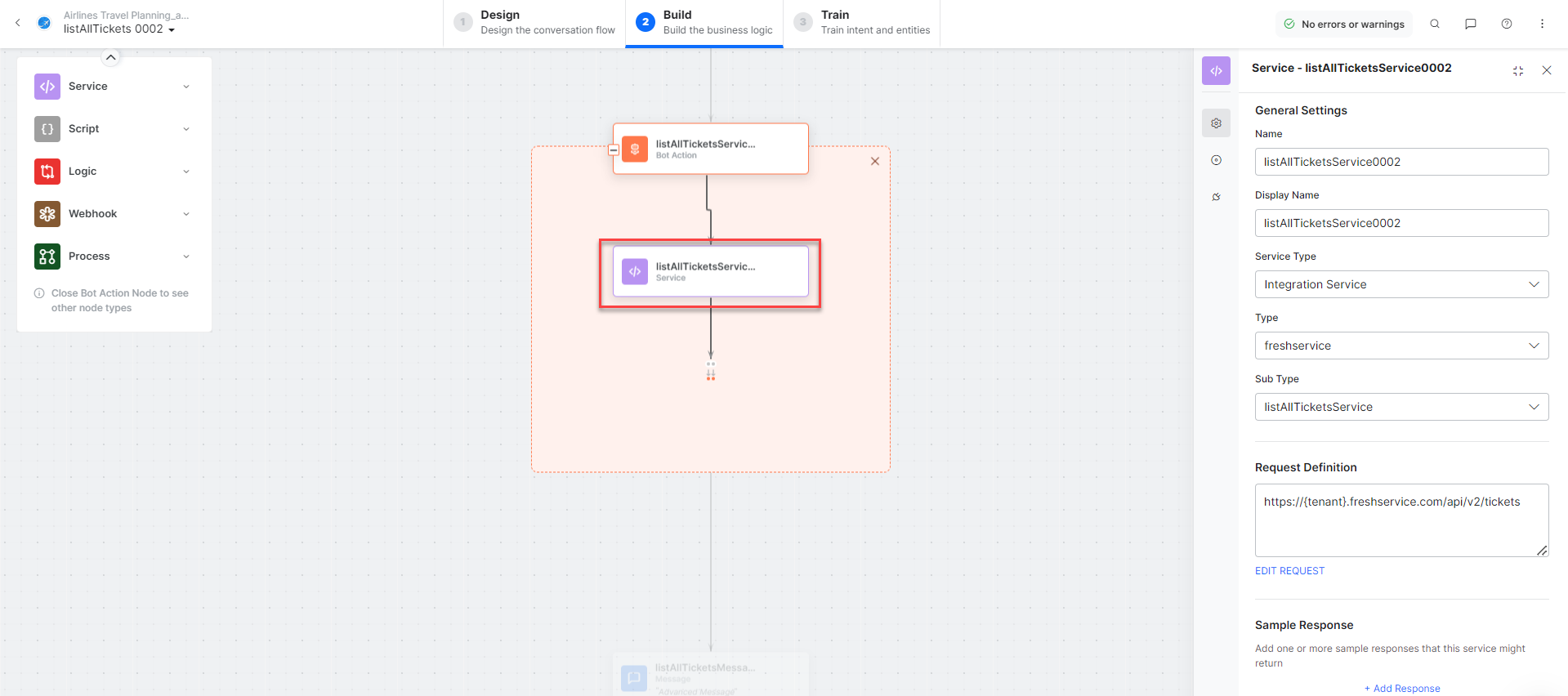Click the circle-dot icon below the gear

[1216, 160]
